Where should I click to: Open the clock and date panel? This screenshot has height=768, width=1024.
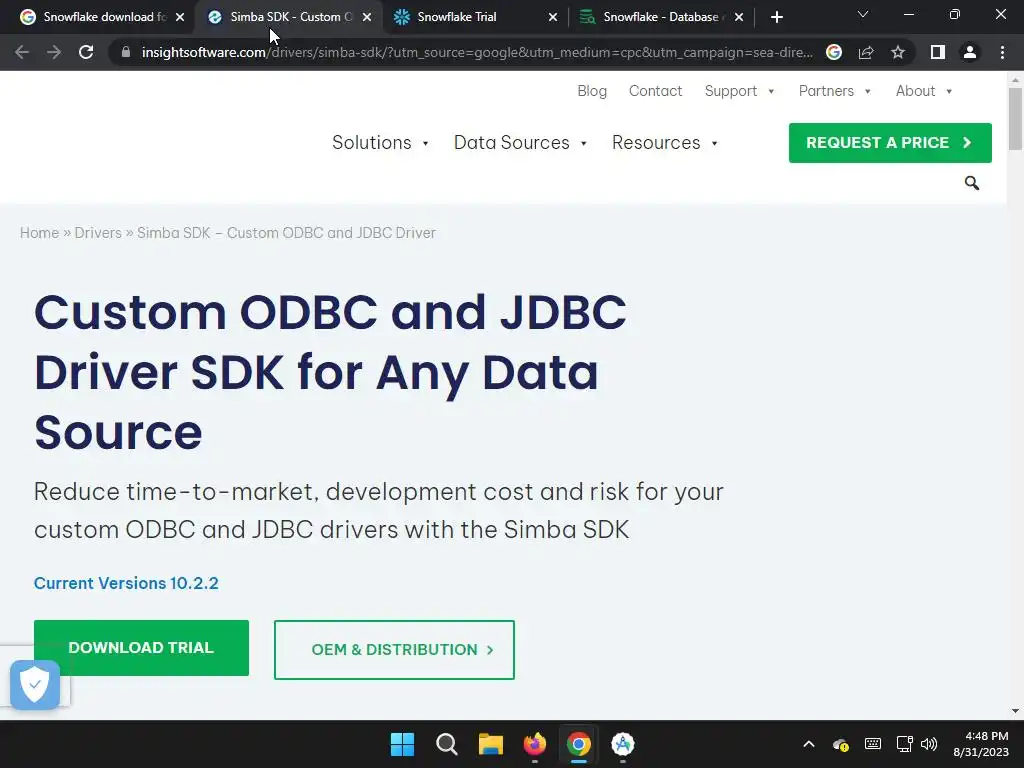pos(981,744)
